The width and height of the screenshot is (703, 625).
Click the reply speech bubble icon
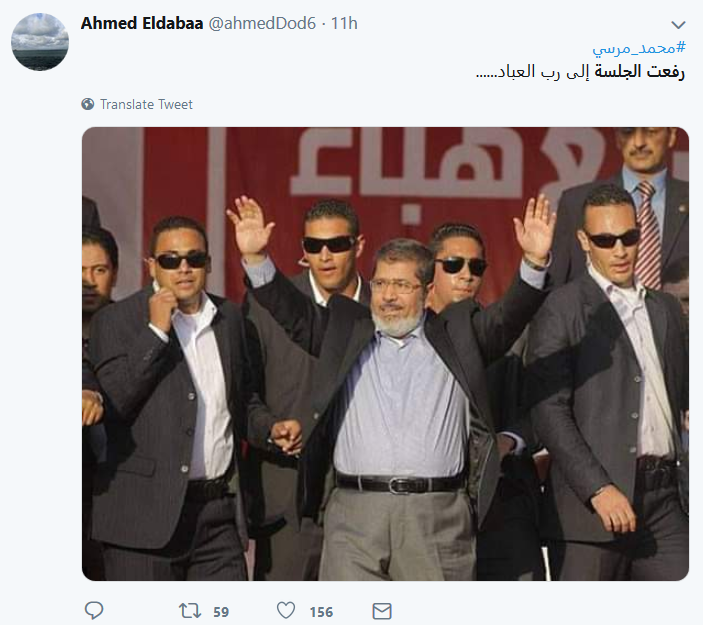tap(94, 611)
